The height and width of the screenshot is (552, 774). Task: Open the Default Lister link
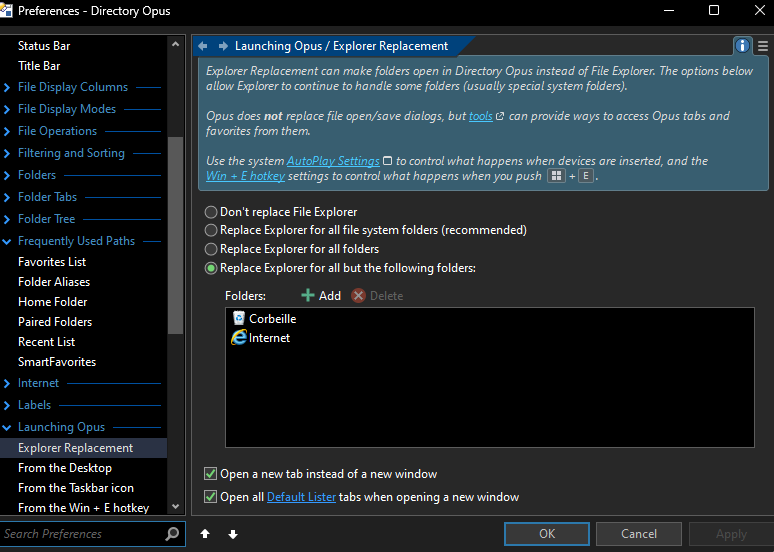point(302,497)
